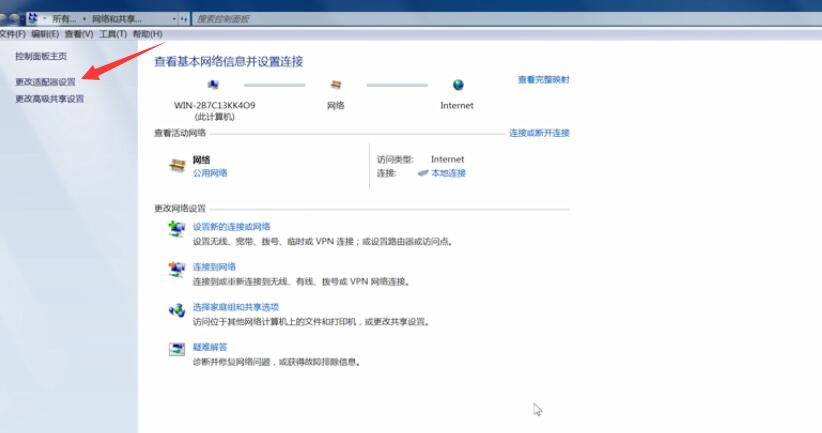Viewport: 822px width, 433px height.
Task: Click the Back navigation button
Action: pyautogui.click(x=4, y=19)
